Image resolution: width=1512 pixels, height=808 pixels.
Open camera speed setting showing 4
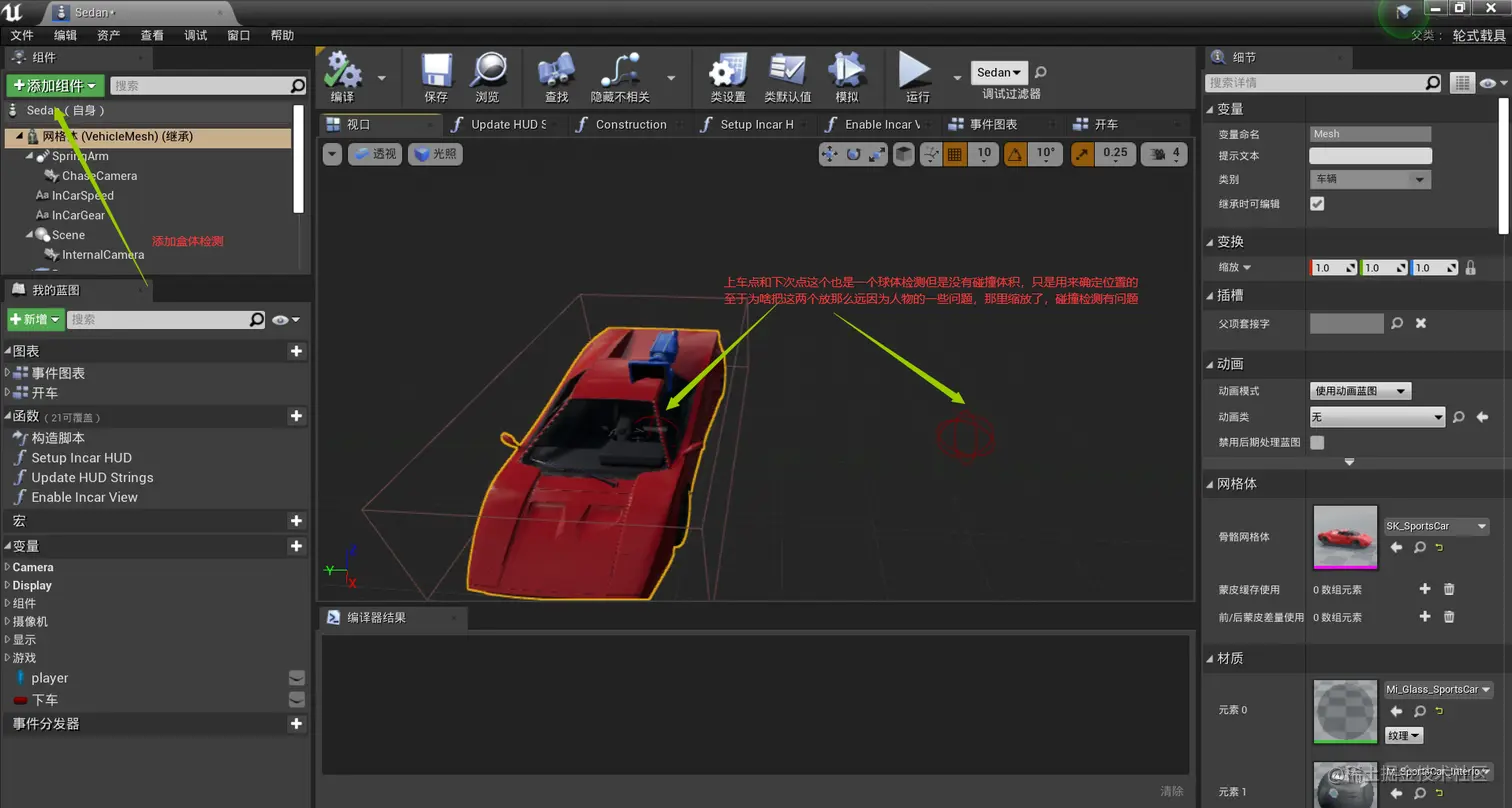click(1164, 154)
